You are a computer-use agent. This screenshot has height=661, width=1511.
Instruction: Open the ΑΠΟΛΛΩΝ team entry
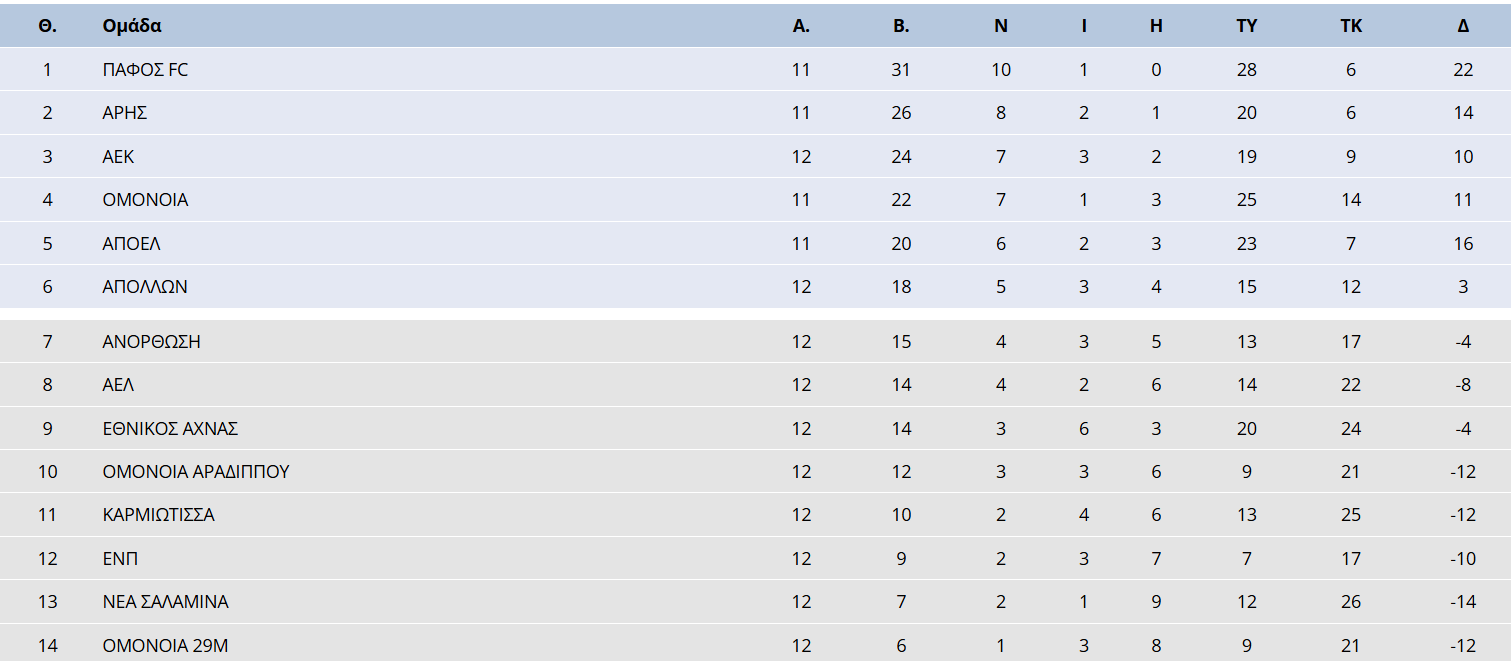tap(145, 287)
